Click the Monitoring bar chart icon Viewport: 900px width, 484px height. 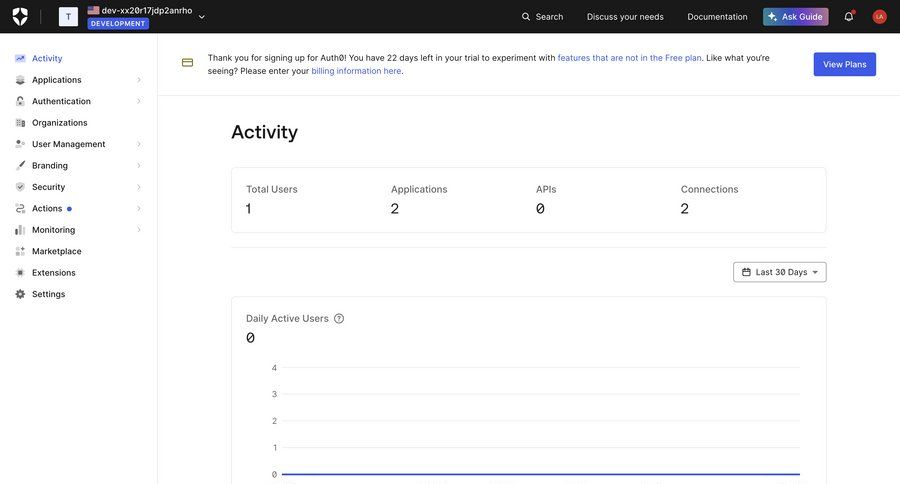coord(20,230)
